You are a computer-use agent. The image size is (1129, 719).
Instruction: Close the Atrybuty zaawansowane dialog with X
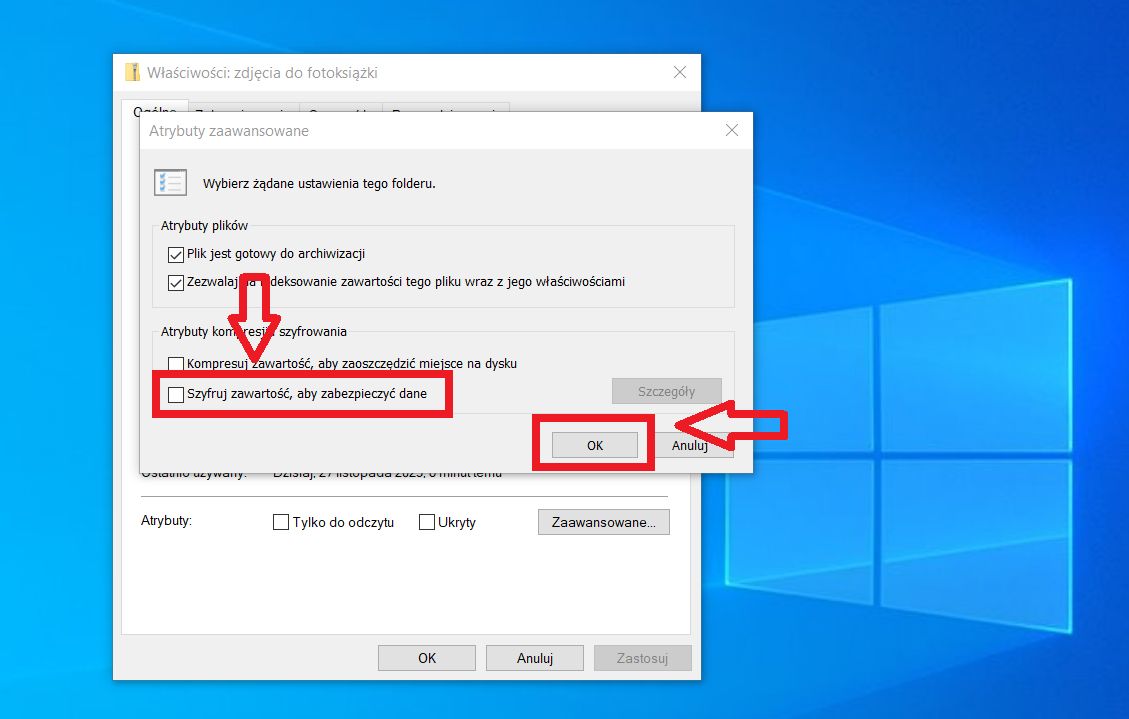tap(731, 130)
